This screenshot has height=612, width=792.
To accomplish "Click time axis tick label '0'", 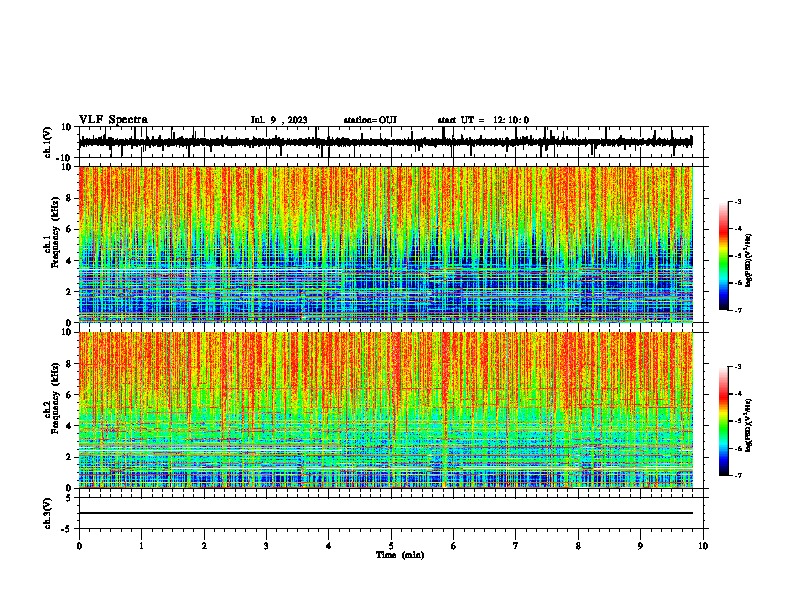I will click(79, 546).
